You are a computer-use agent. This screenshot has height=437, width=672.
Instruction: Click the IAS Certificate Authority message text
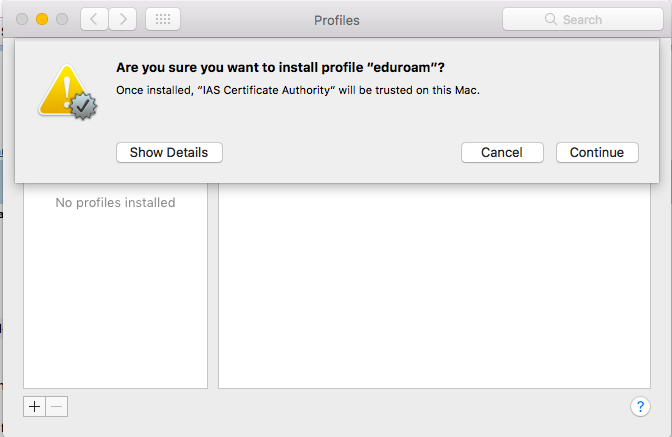coord(298,90)
